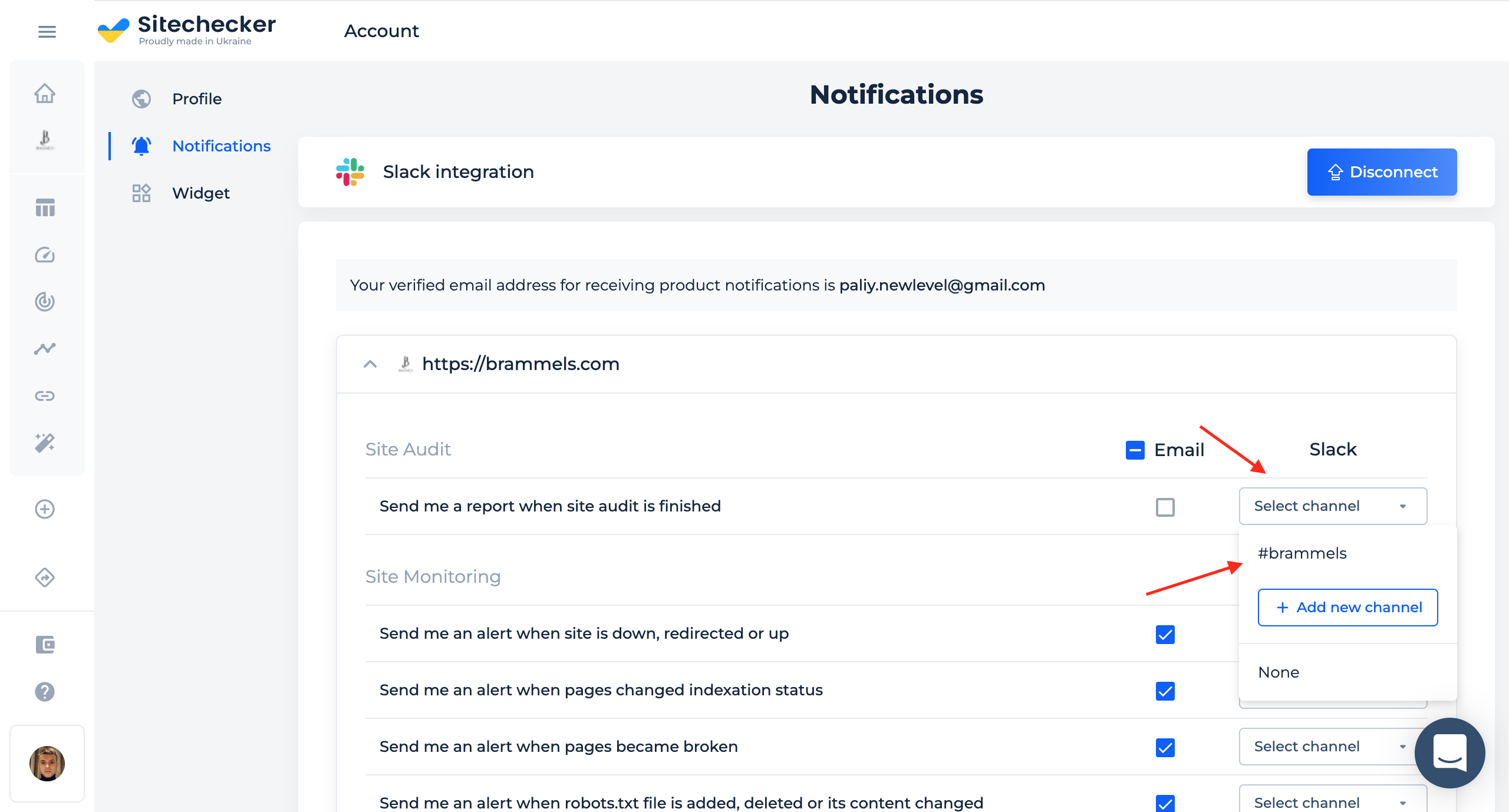Collapse the https://brammels.com section

click(370, 364)
